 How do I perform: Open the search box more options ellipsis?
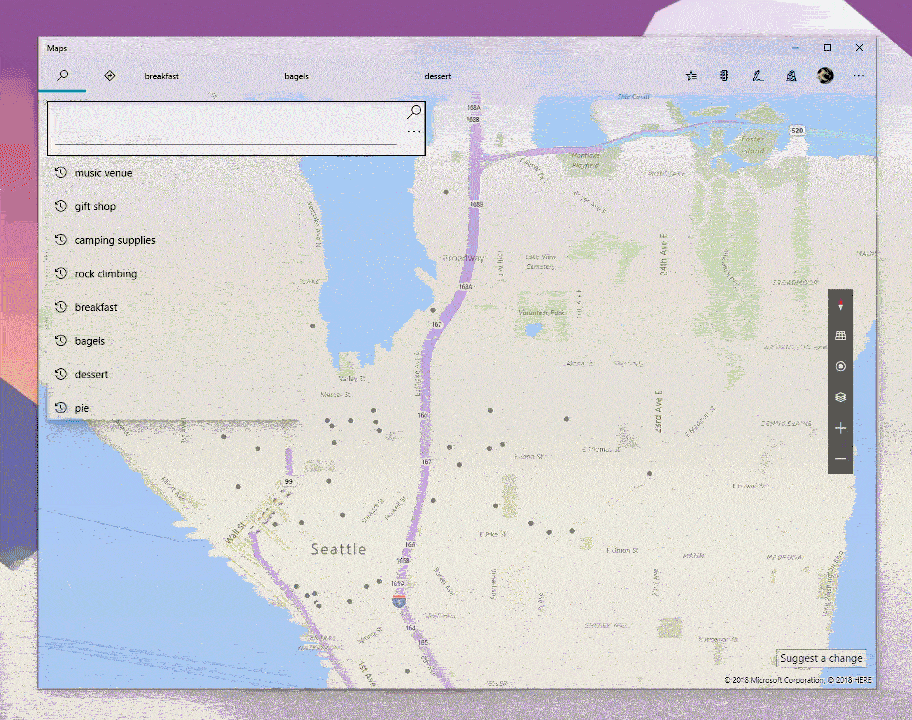pyautogui.click(x=414, y=132)
